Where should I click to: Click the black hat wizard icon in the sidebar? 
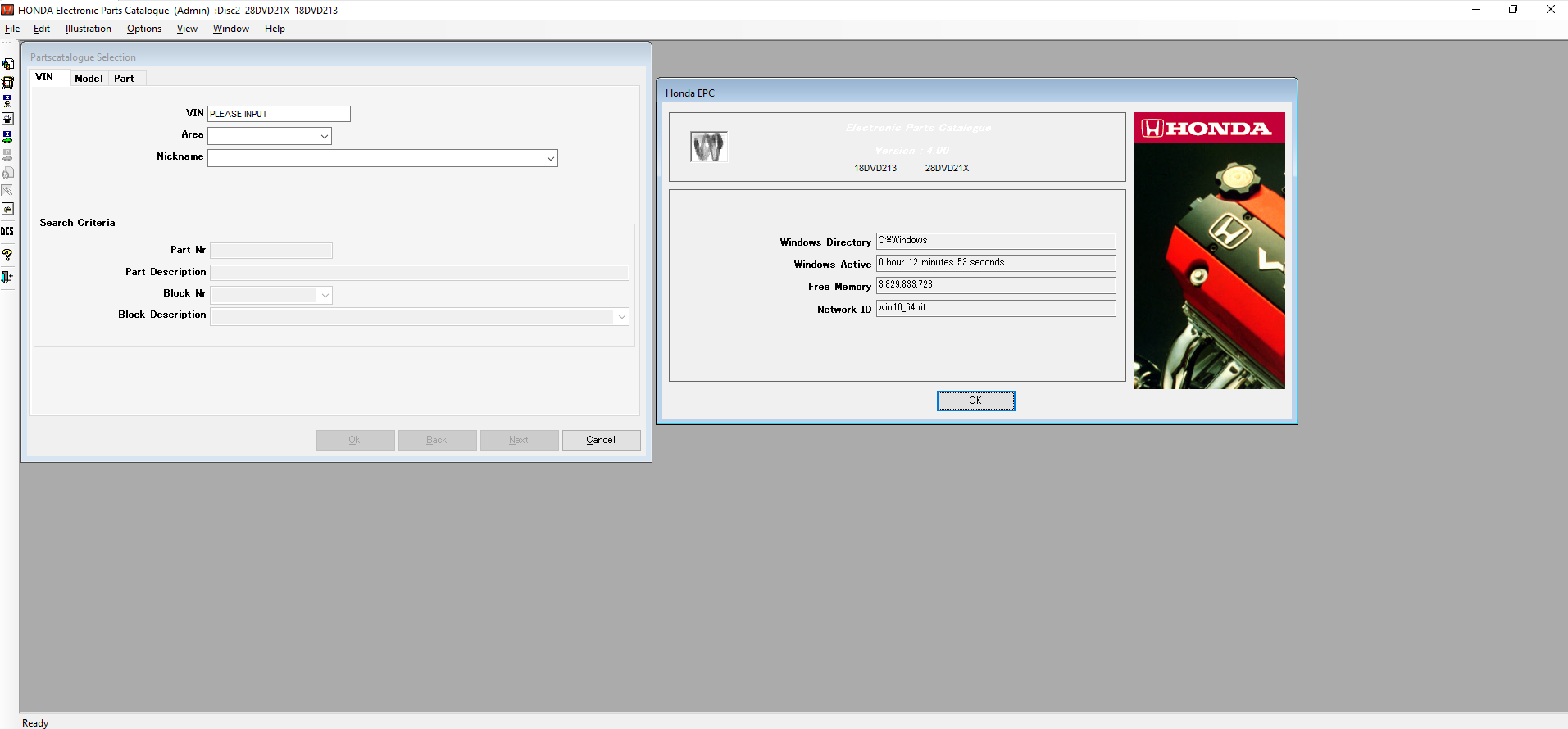(x=8, y=119)
